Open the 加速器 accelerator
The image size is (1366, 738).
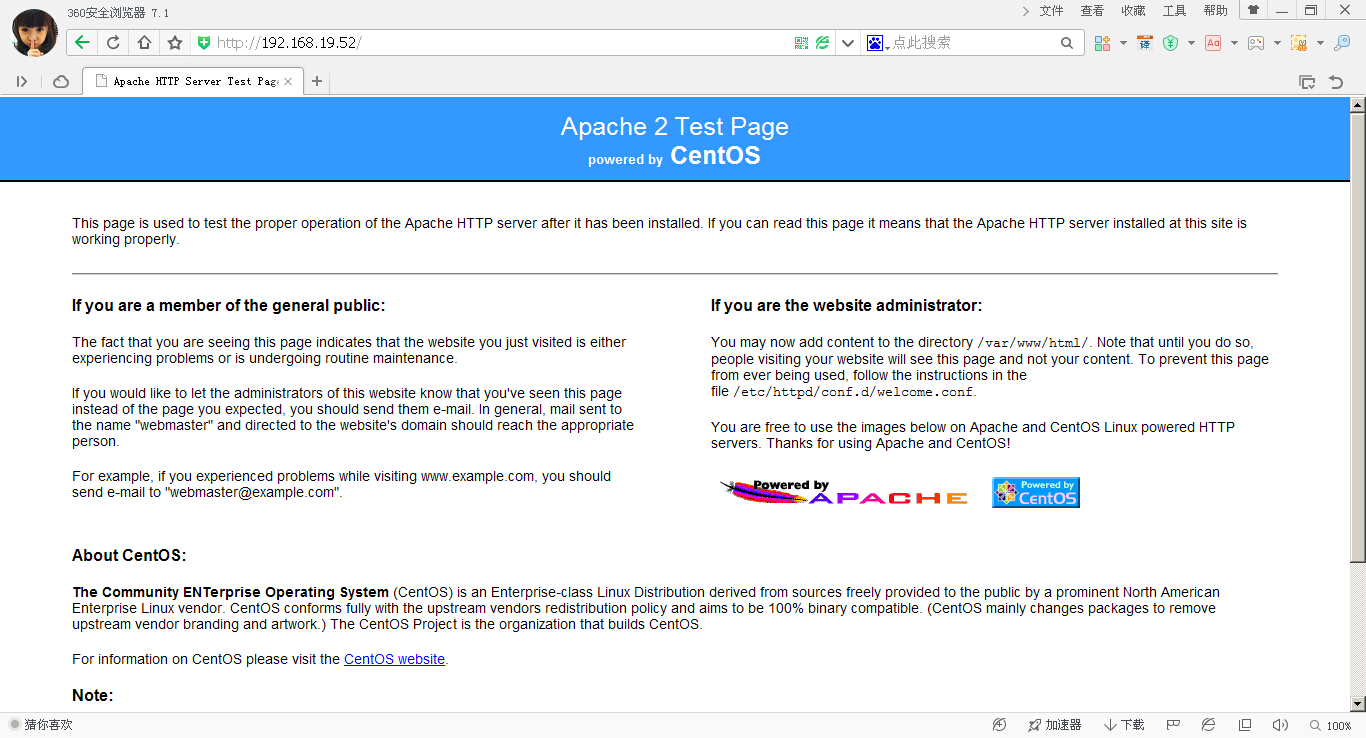coord(1054,725)
